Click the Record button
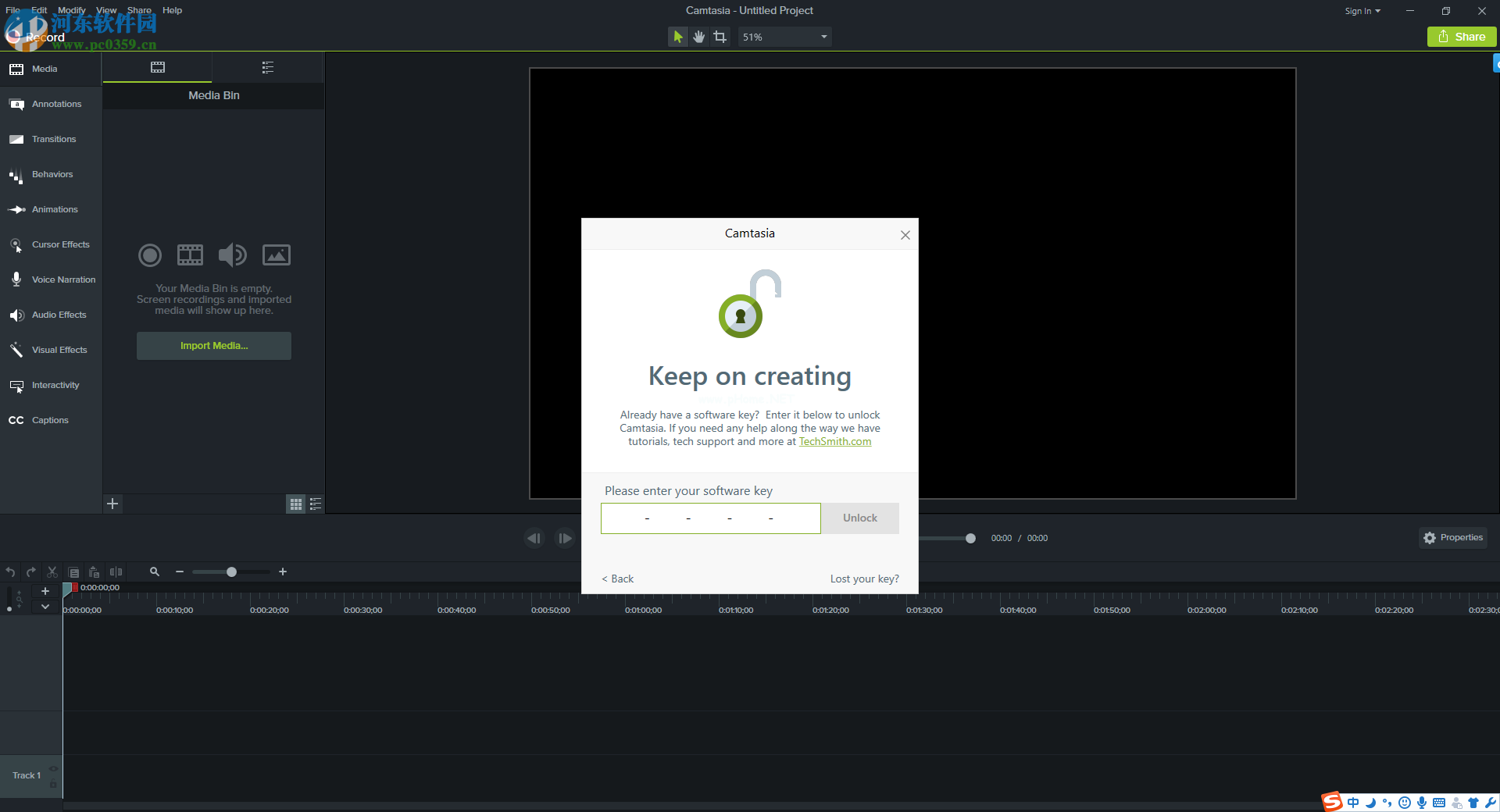 click(36, 36)
